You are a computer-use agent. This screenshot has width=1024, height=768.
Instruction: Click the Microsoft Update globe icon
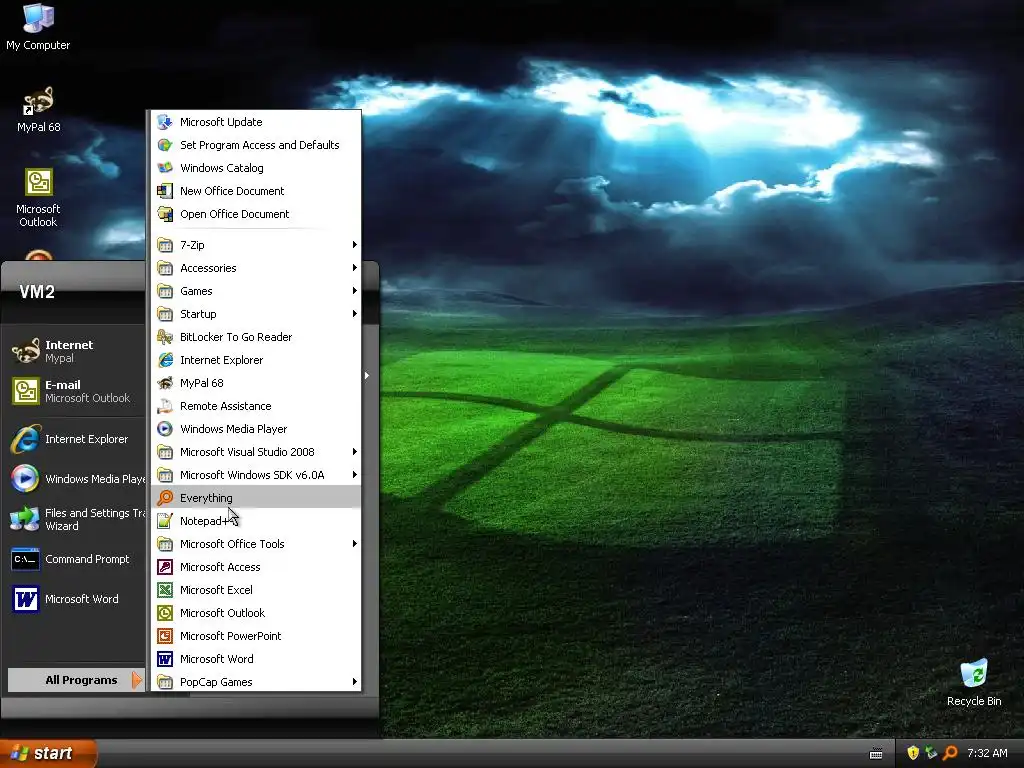click(x=165, y=122)
